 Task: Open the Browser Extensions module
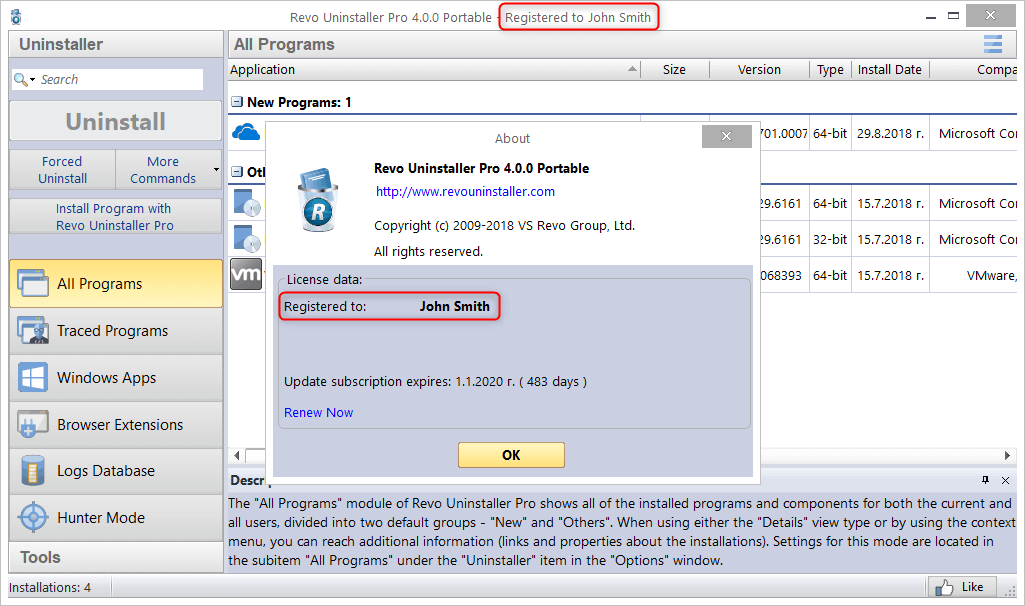coord(116,424)
